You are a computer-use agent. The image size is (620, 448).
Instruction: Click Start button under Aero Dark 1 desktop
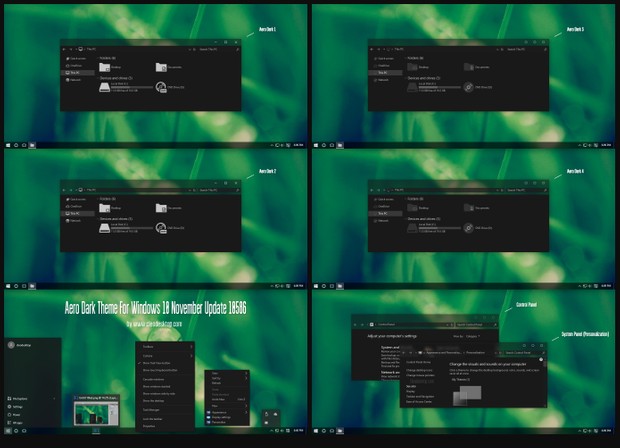(8, 145)
